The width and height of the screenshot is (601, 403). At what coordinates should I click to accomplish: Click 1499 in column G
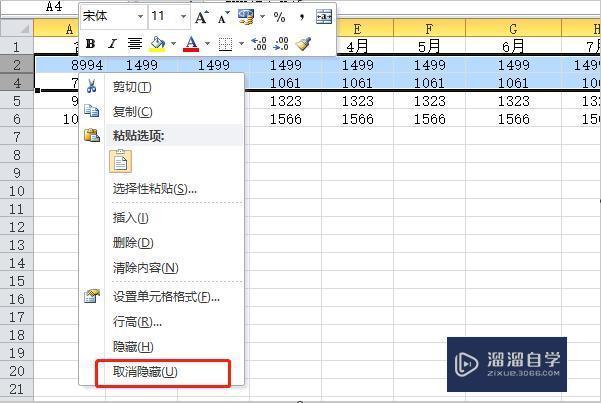click(513, 65)
